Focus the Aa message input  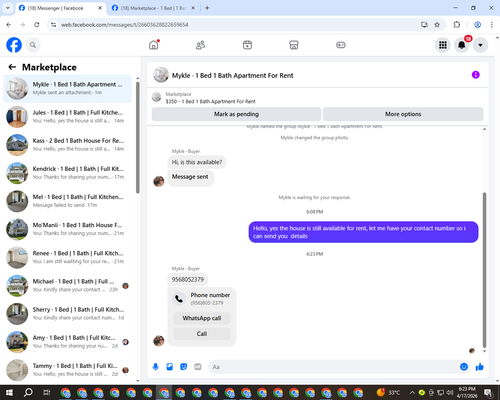click(333, 367)
